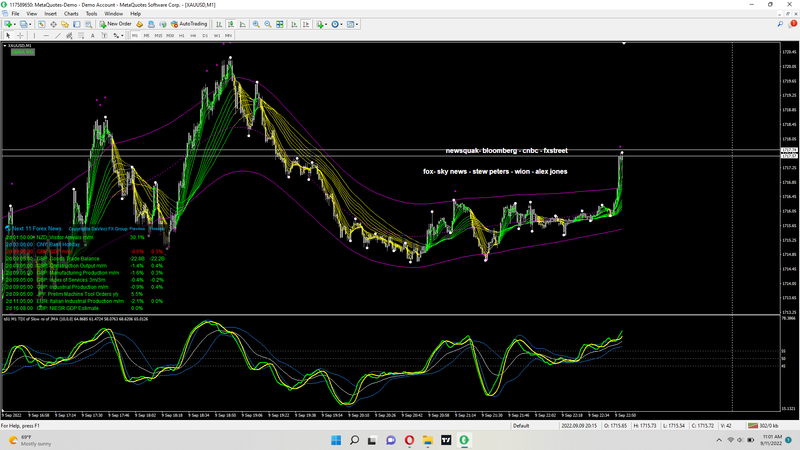800x450 pixels.
Task: Toggle chart auto scroll
Action: [x=294, y=24]
